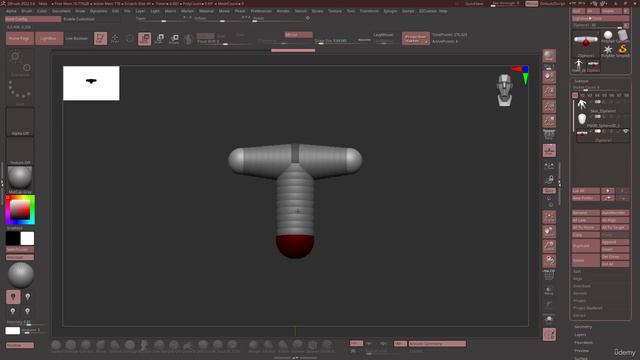This screenshot has width=640, height=360.
Task: Toggle Solo mode
Action: tap(549, 319)
